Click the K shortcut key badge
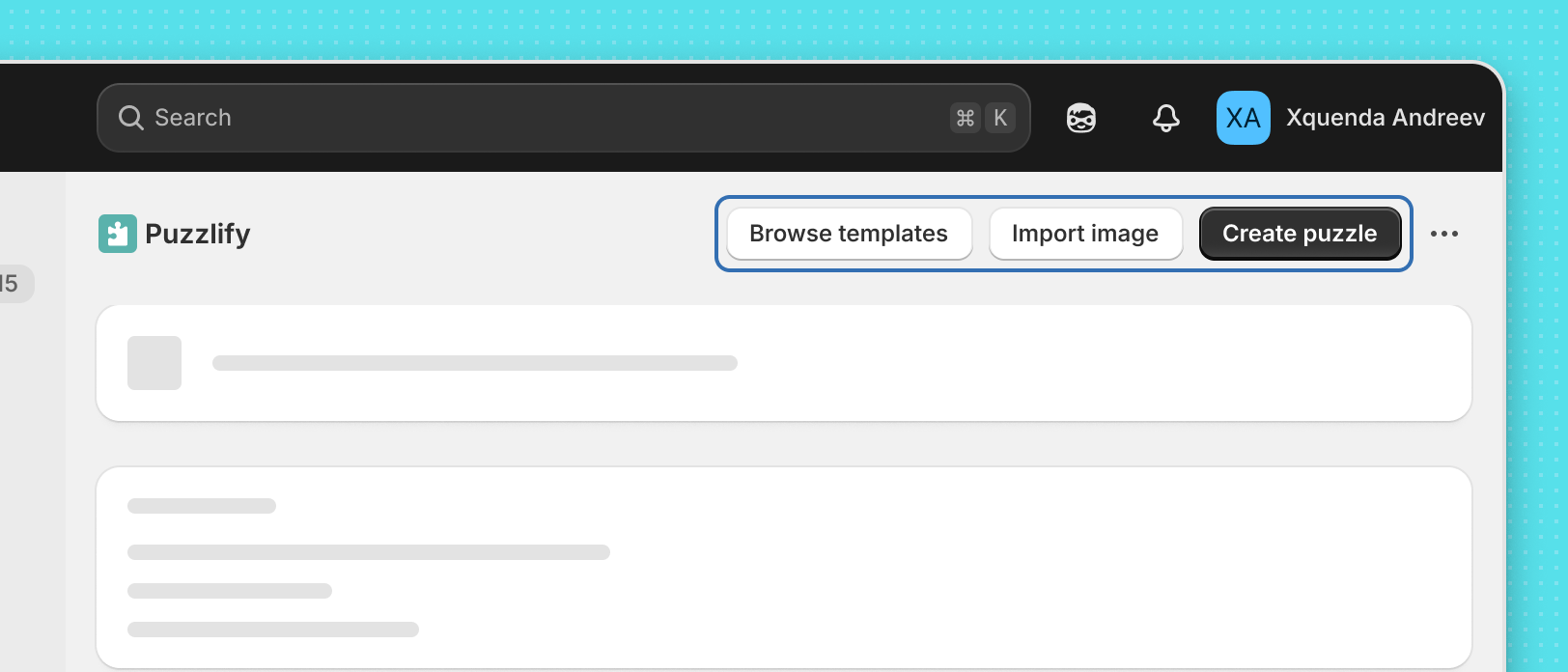 (1000, 118)
